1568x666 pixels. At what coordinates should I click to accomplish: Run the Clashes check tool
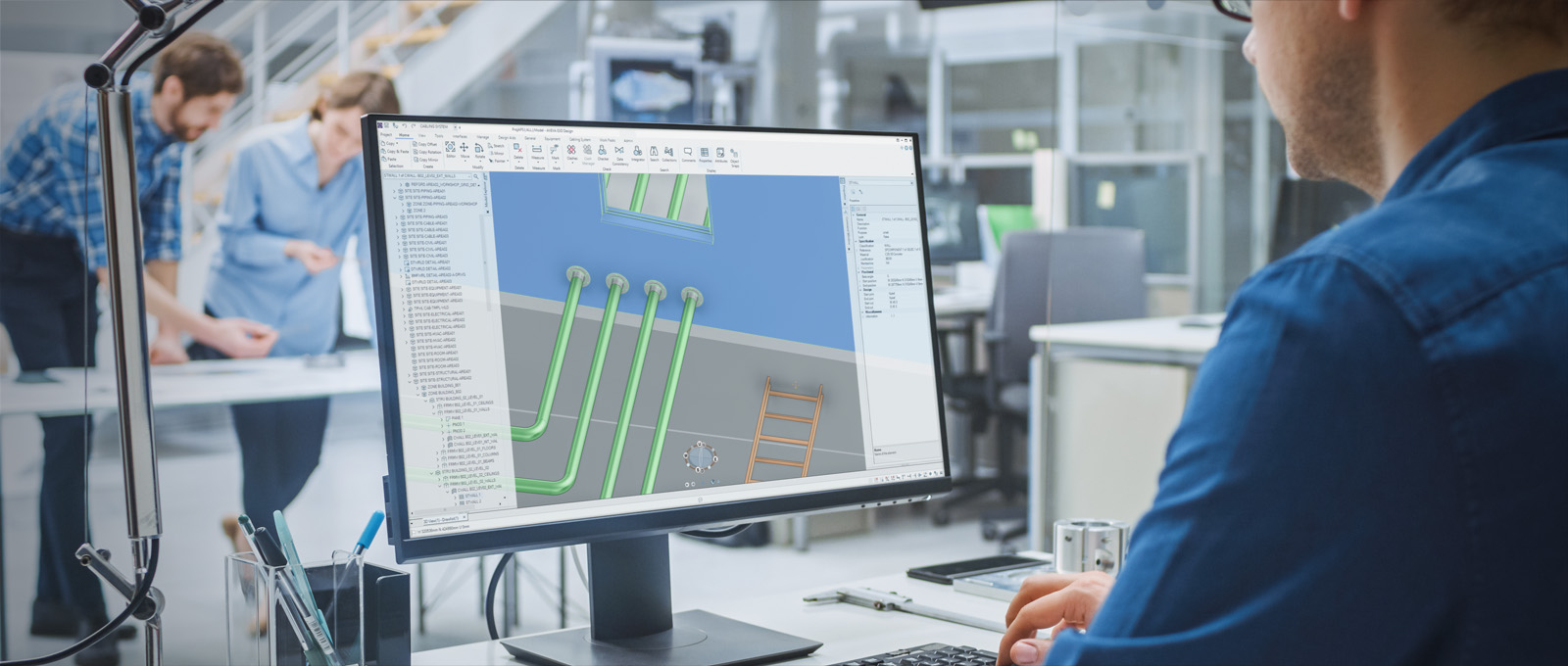pyautogui.click(x=571, y=155)
